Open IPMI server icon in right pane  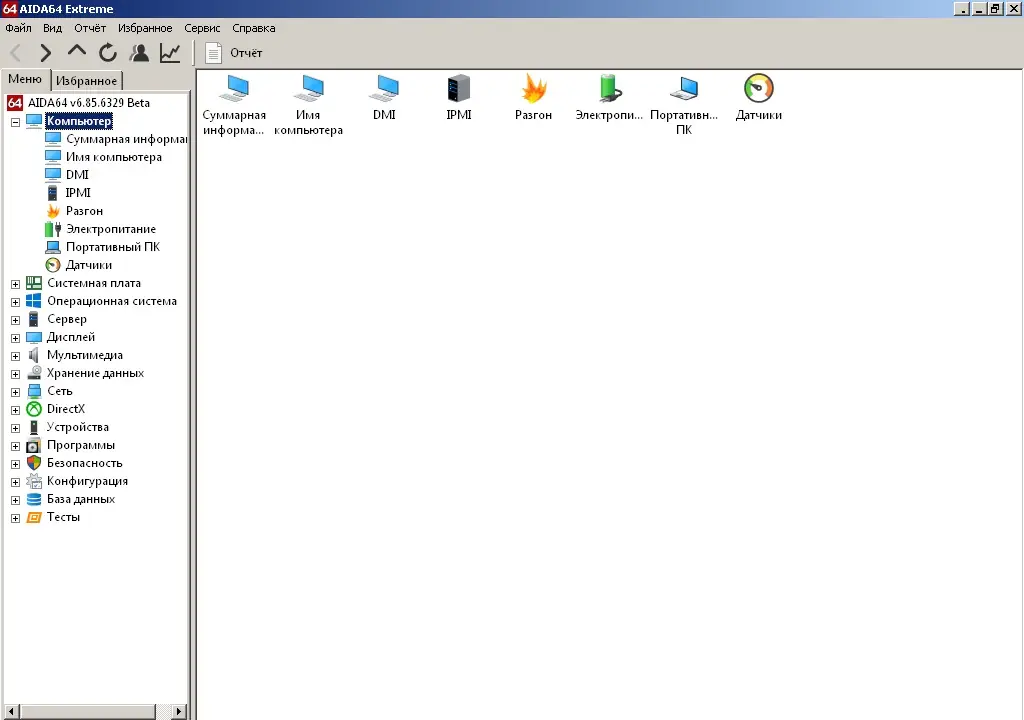pos(458,98)
